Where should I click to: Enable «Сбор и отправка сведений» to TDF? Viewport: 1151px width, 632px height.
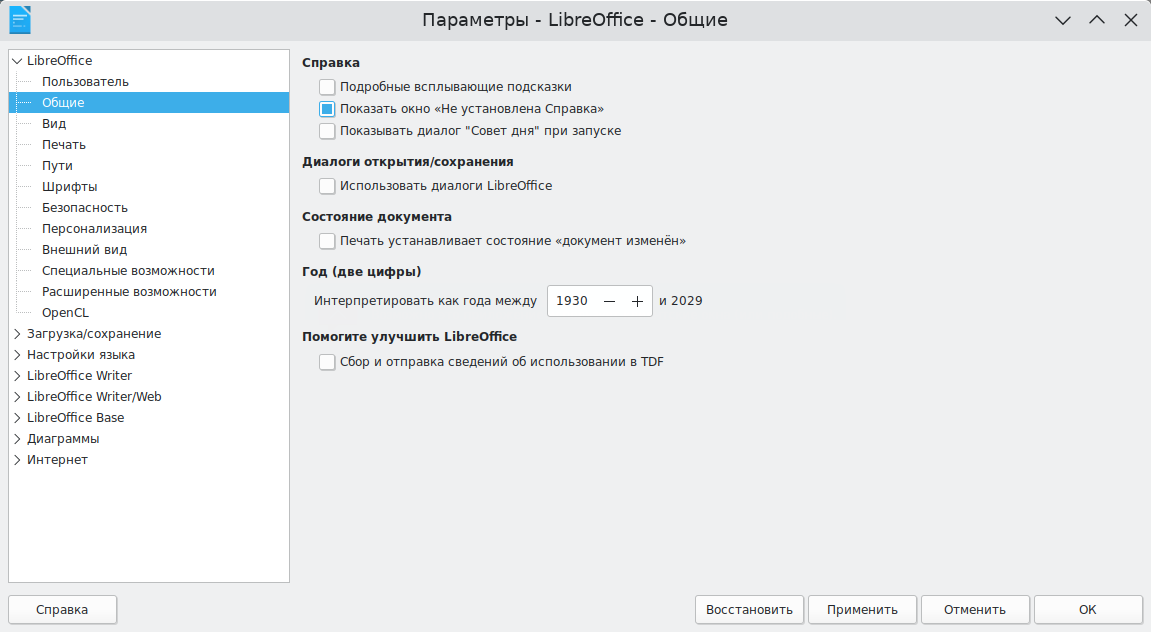pyautogui.click(x=327, y=362)
